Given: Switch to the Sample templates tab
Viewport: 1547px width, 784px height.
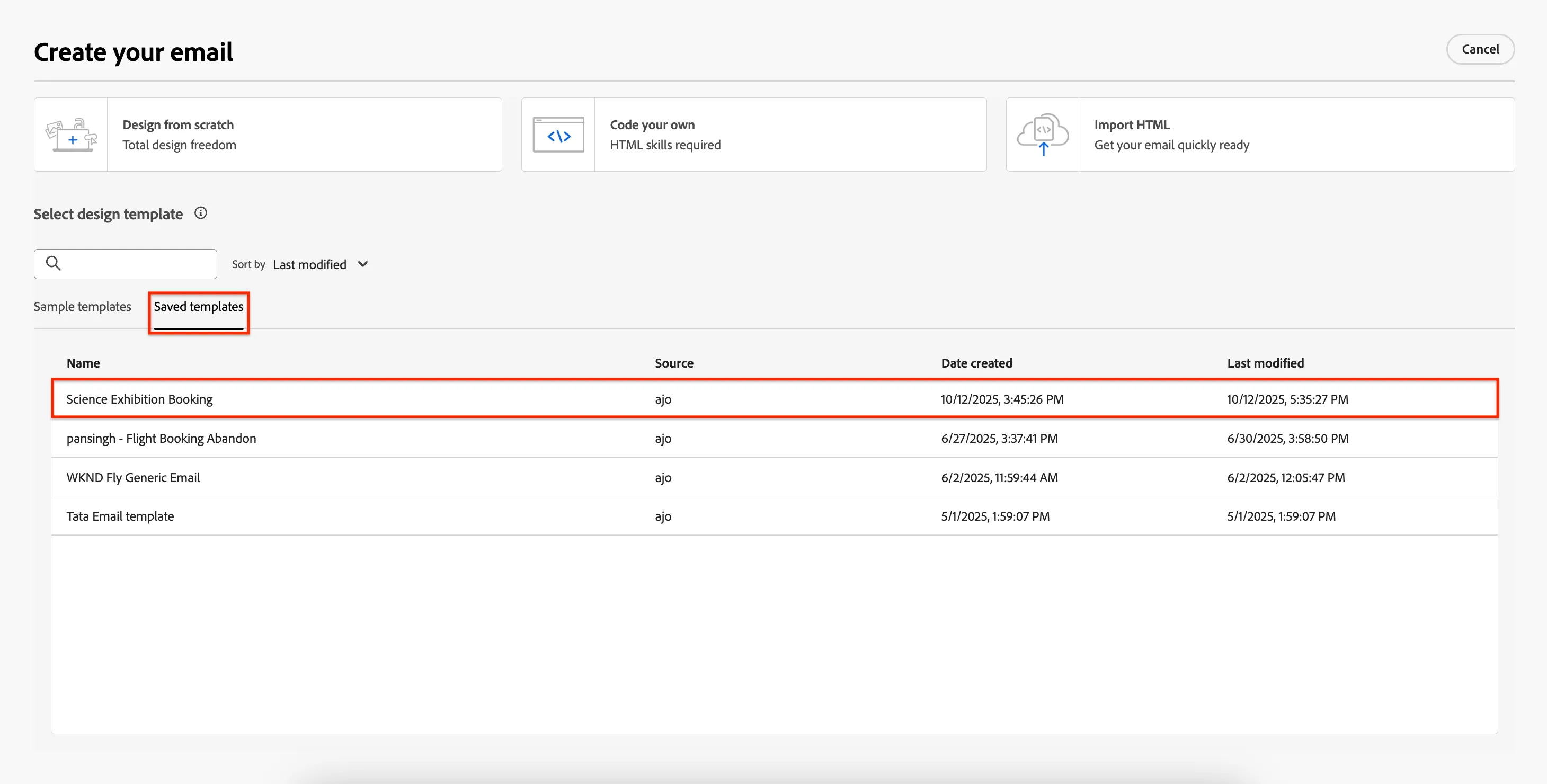Looking at the screenshot, I should (x=82, y=307).
